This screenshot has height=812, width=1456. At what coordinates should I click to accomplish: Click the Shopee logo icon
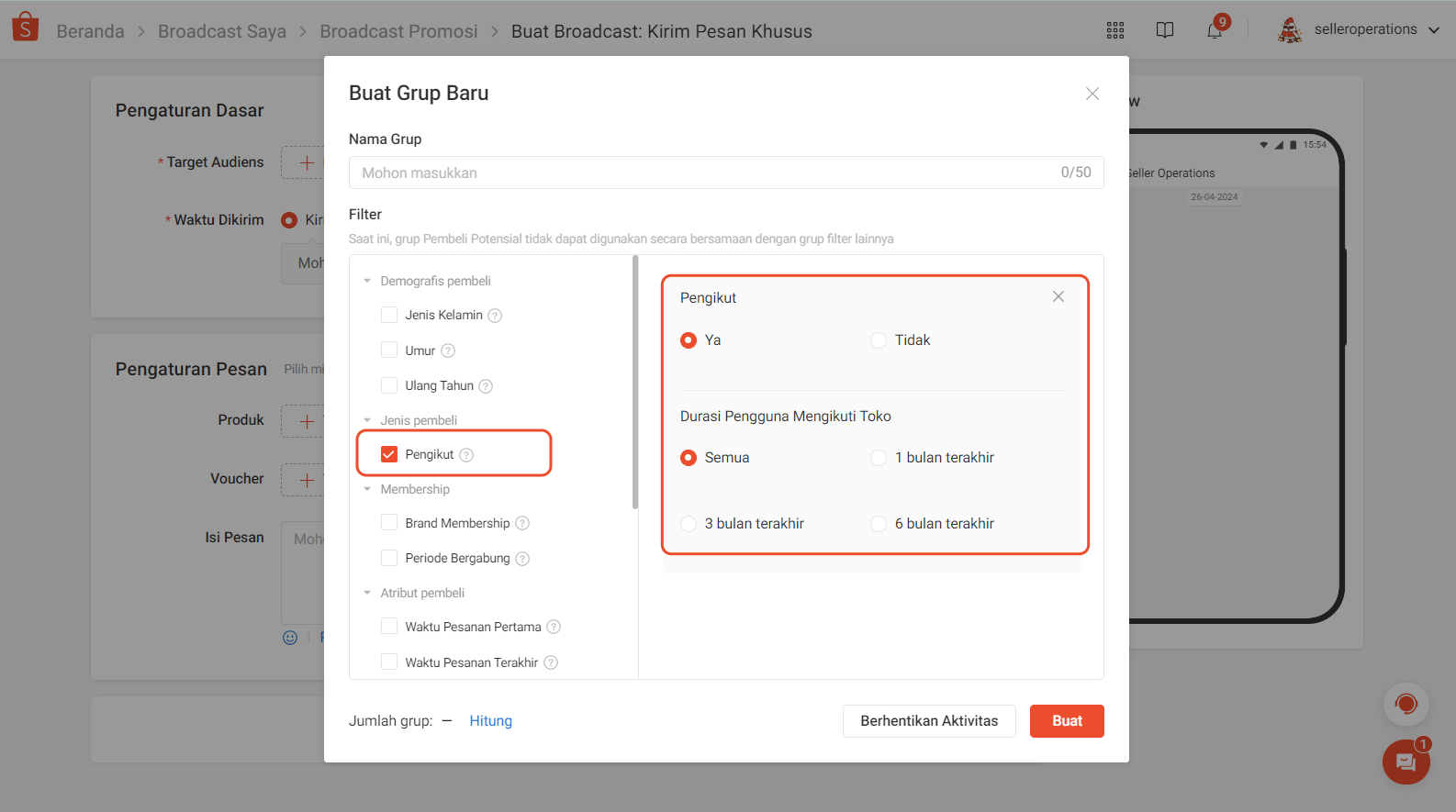[26, 28]
